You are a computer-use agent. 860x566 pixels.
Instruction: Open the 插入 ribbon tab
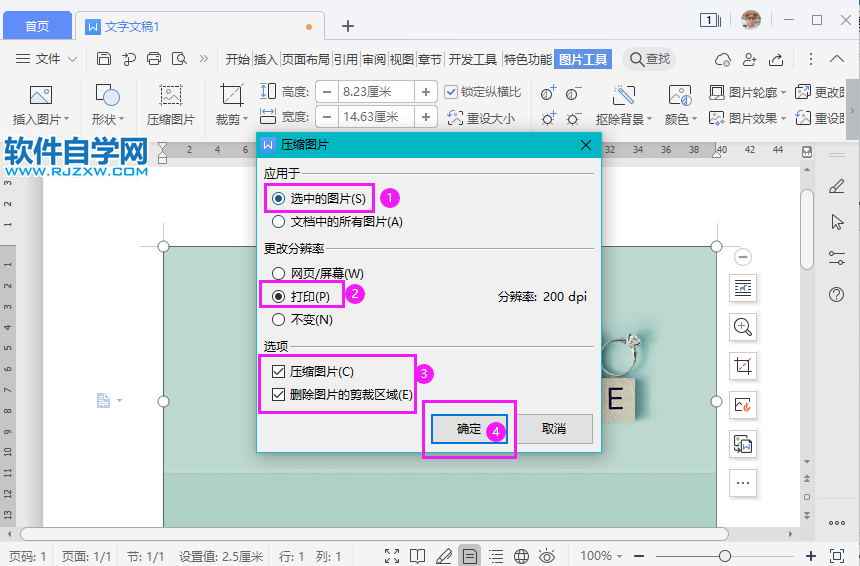coord(265,59)
